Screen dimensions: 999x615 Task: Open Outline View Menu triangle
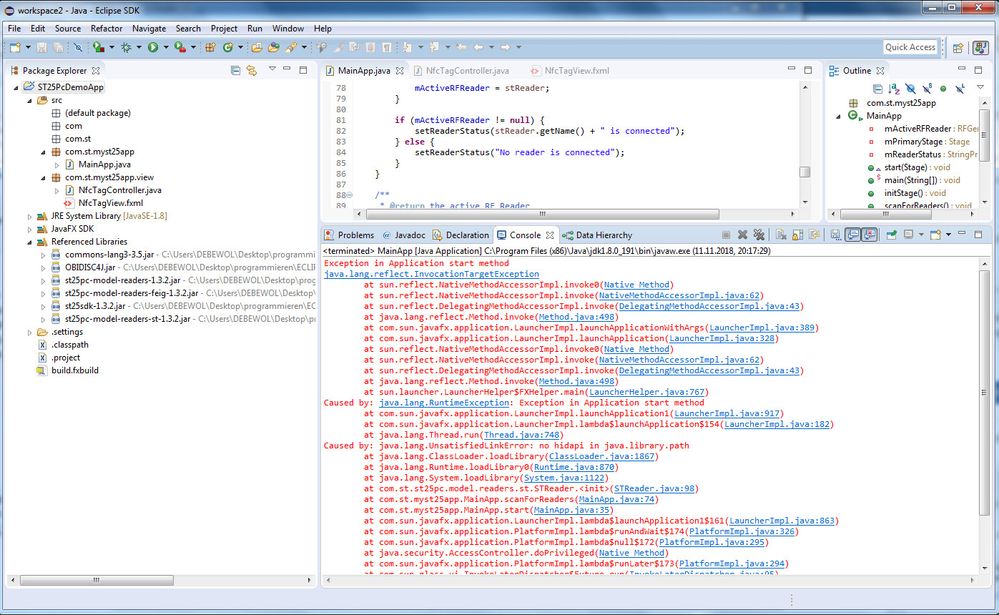(x=981, y=87)
